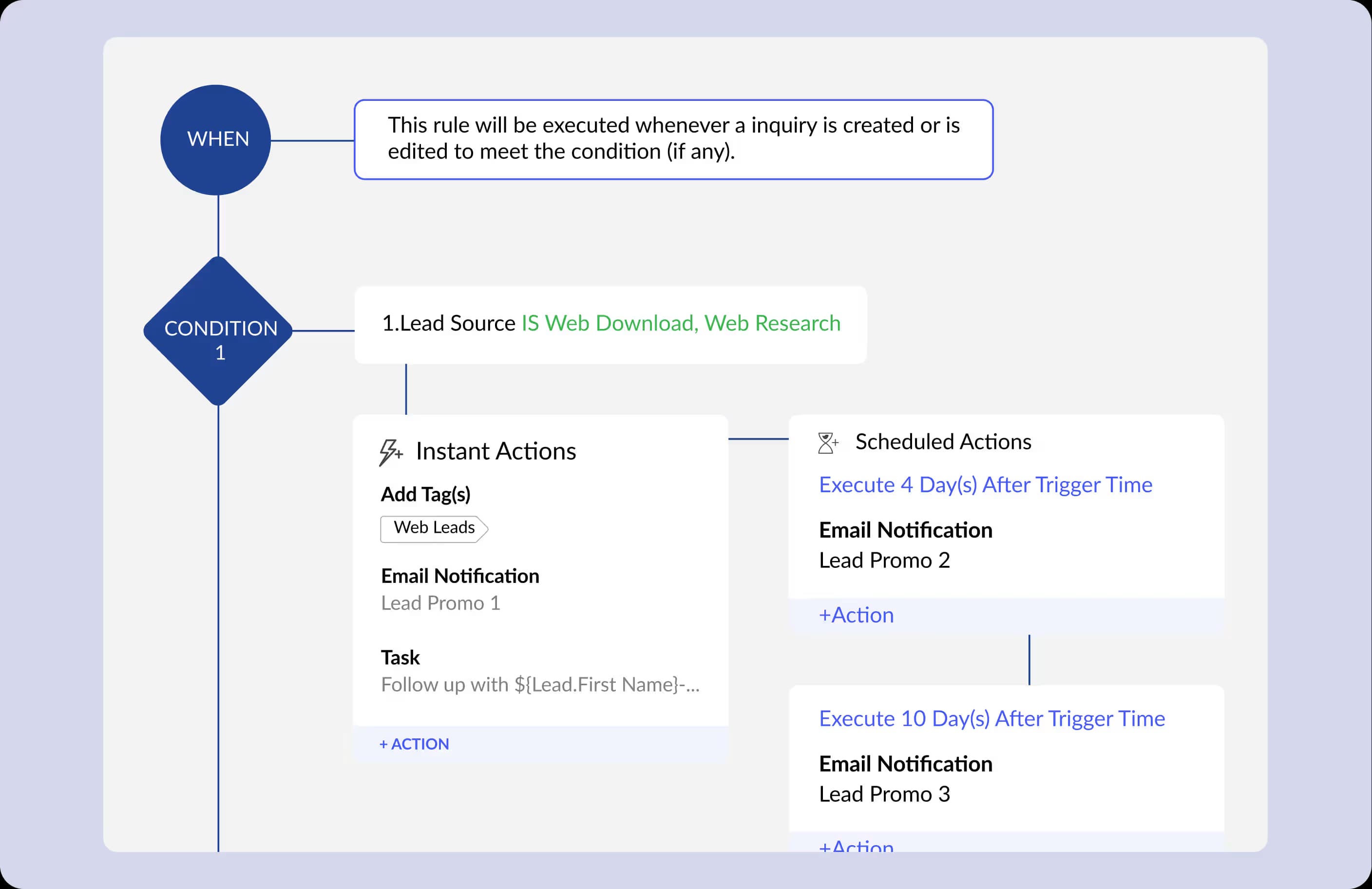This screenshot has height=889, width=1372.
Task: Open Lead Promo 3 email notification
Action: (x=884, y=794)
